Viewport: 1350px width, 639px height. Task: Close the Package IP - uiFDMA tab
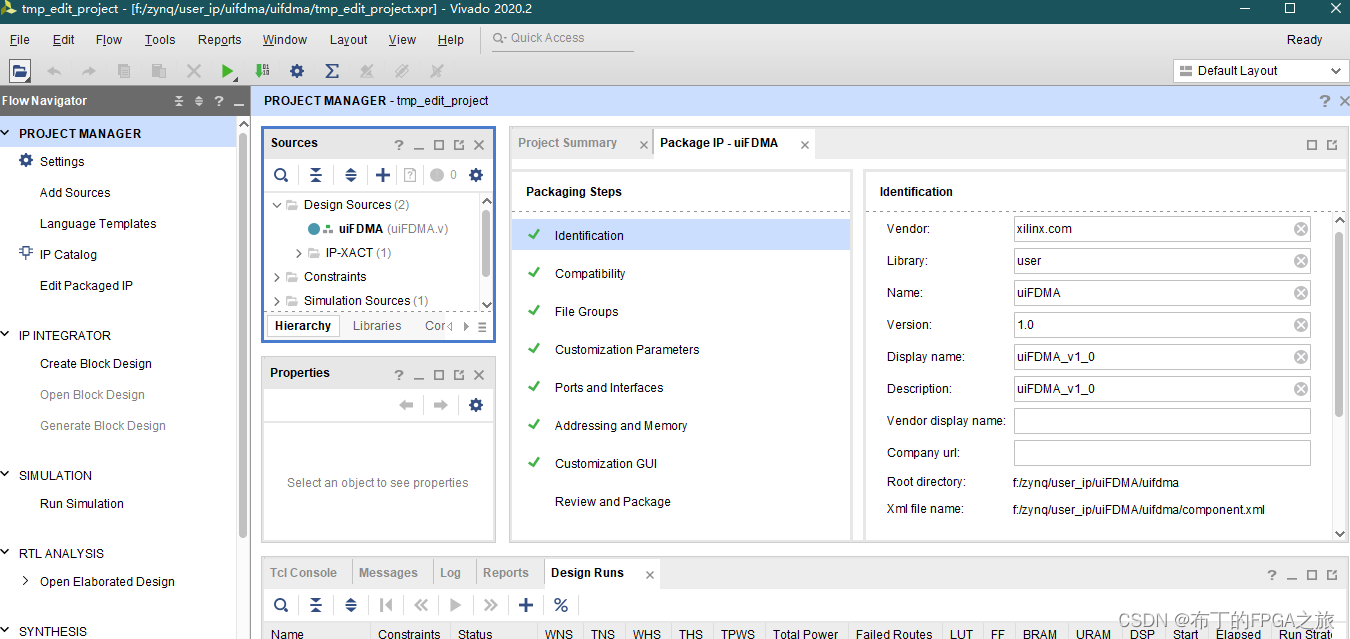[x=805, y=145]
